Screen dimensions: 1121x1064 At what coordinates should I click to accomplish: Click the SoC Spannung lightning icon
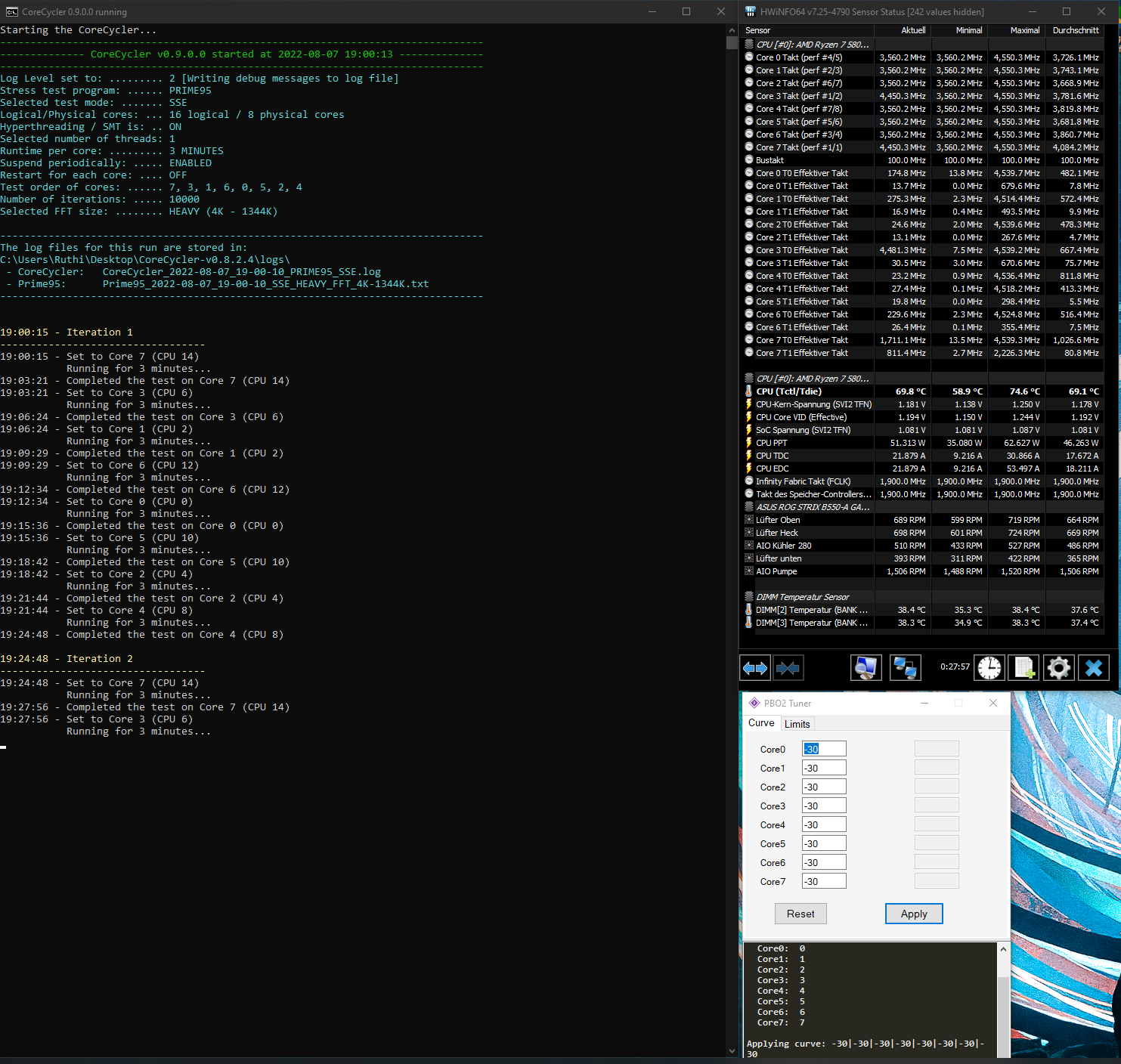[x=749, y=430]
